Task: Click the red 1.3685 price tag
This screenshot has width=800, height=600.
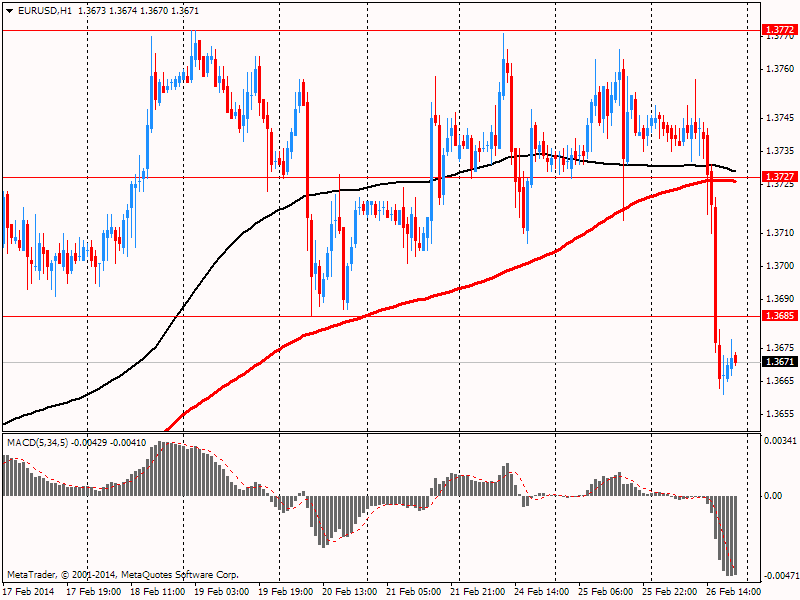Action: click(779, 316)
